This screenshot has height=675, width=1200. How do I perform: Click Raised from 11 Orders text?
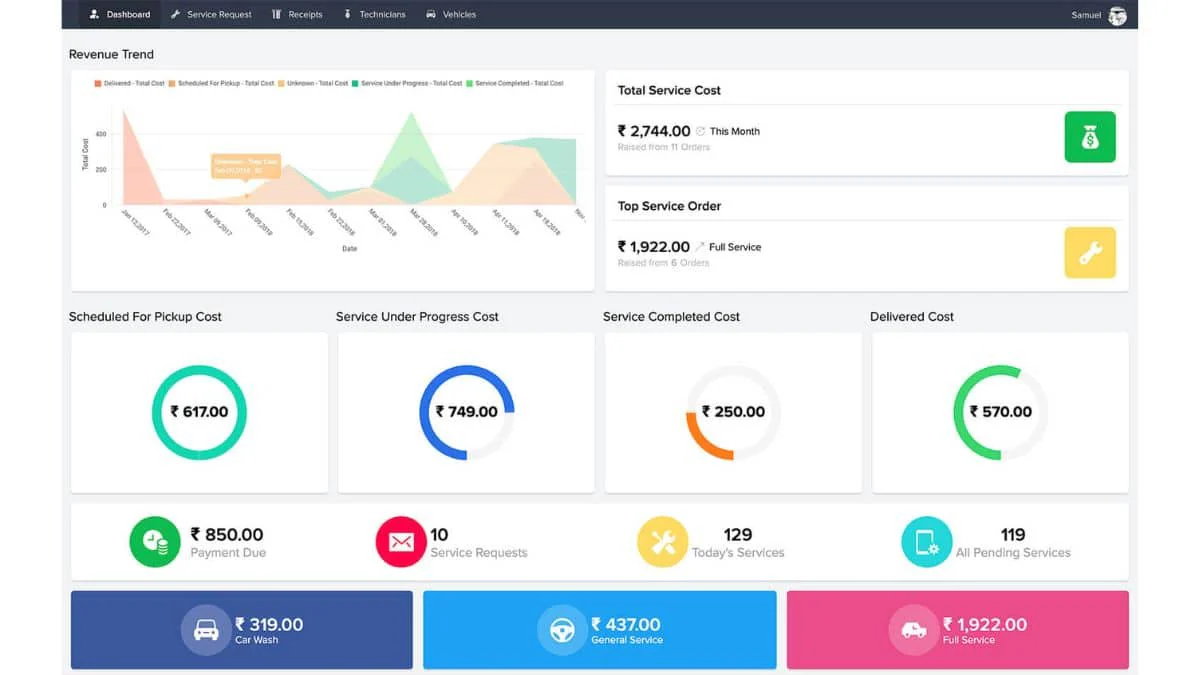click(x=664, y=147)
